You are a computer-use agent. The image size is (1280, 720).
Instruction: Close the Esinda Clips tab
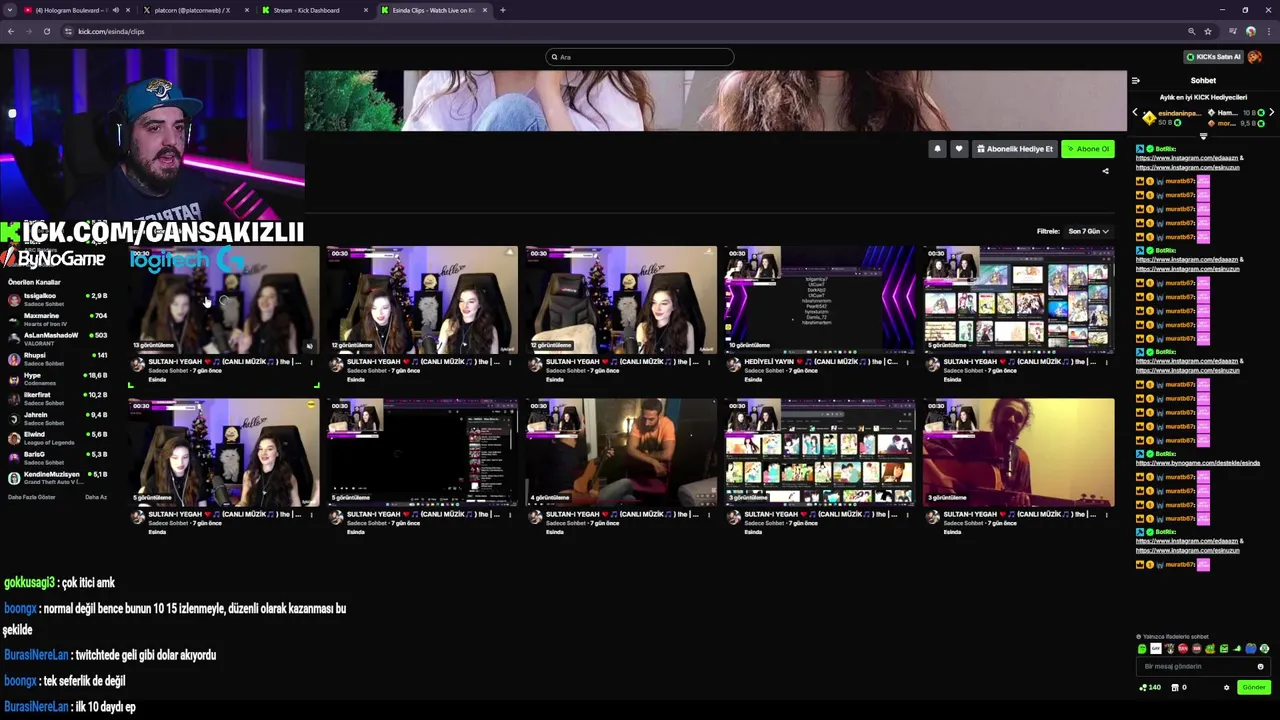[485, 10]
